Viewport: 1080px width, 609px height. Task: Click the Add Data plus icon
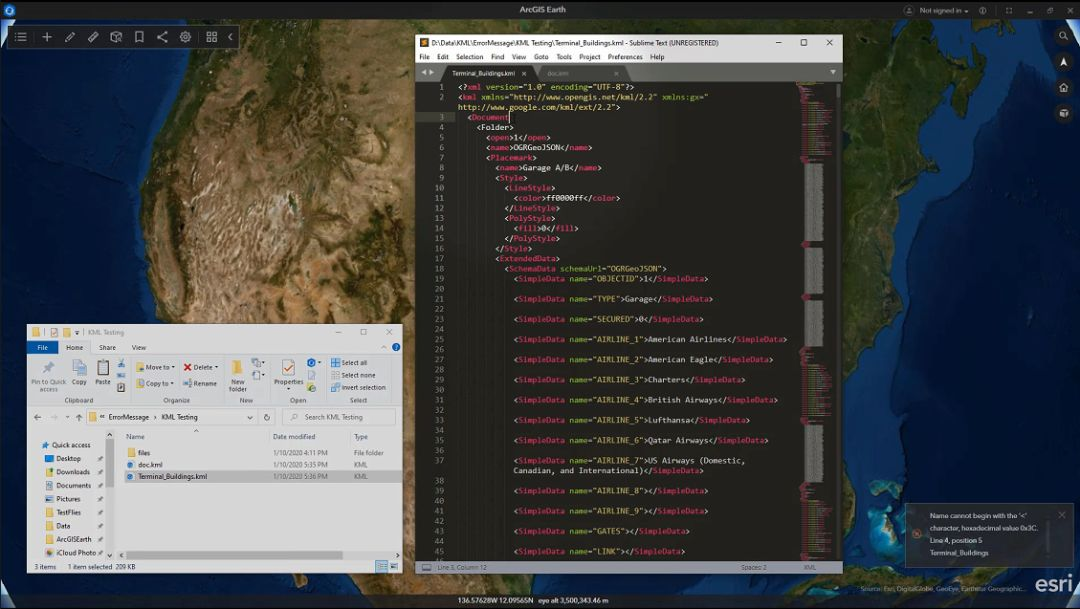[x=47, y=37]
